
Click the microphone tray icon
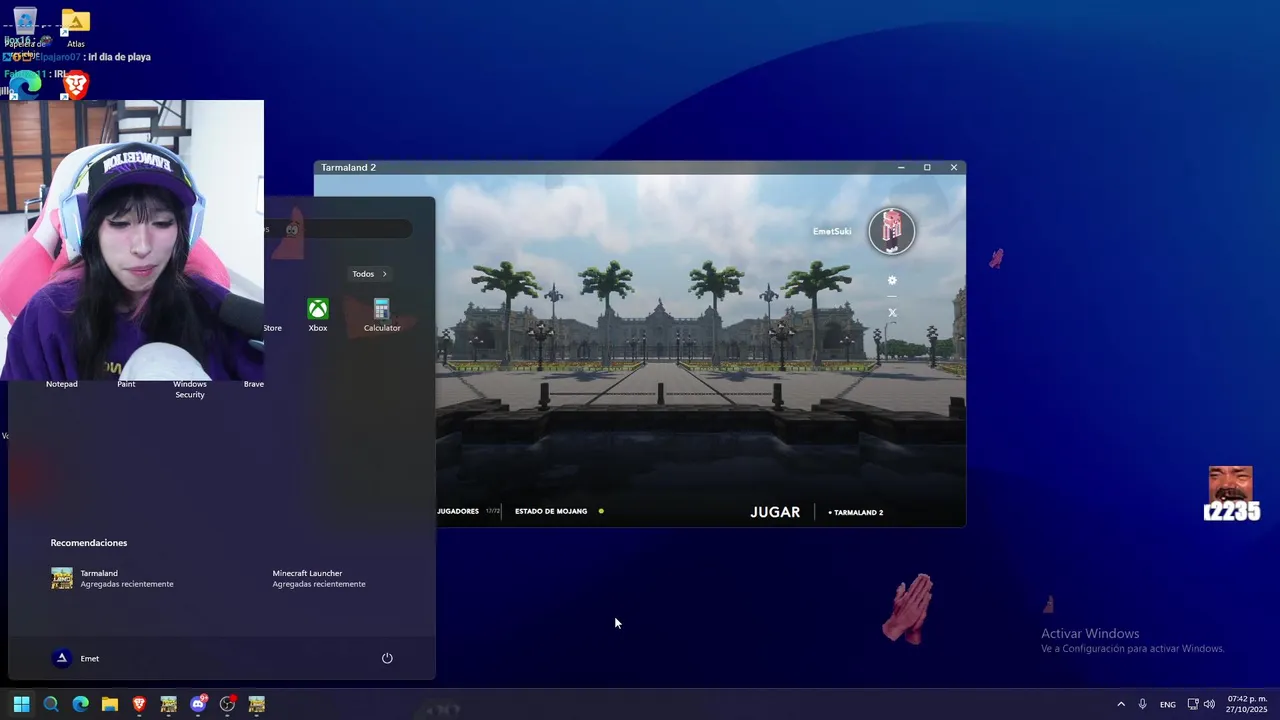click(x=1142, y=704)
